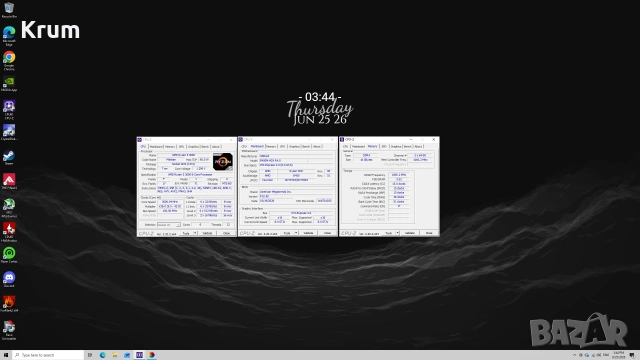Open the Windows Start menu
The height and width of the screenshot is (360, 640).
pyautogui.click(x=6, y=355)
